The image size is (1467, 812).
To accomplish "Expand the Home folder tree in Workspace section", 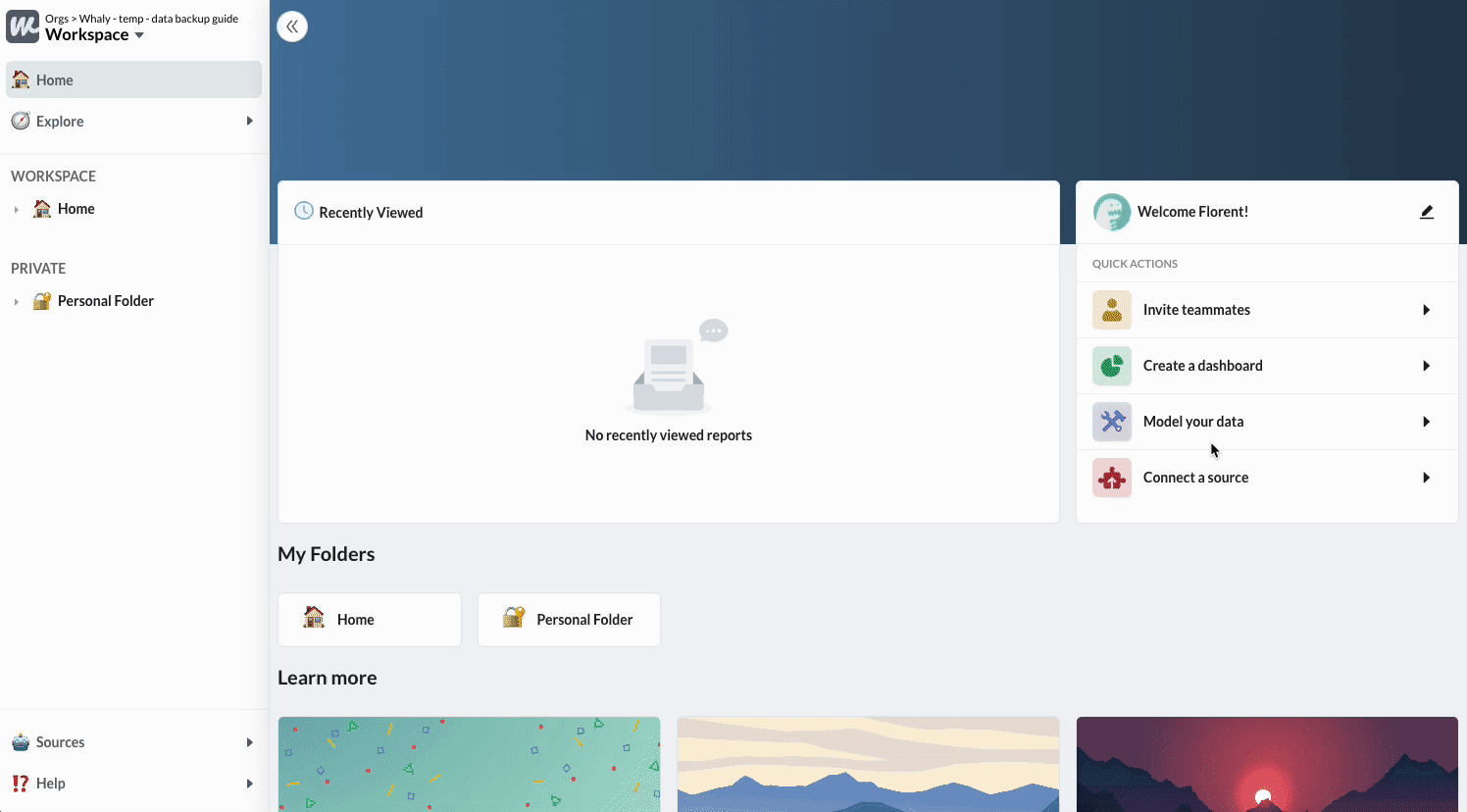I will coord(17,210).
